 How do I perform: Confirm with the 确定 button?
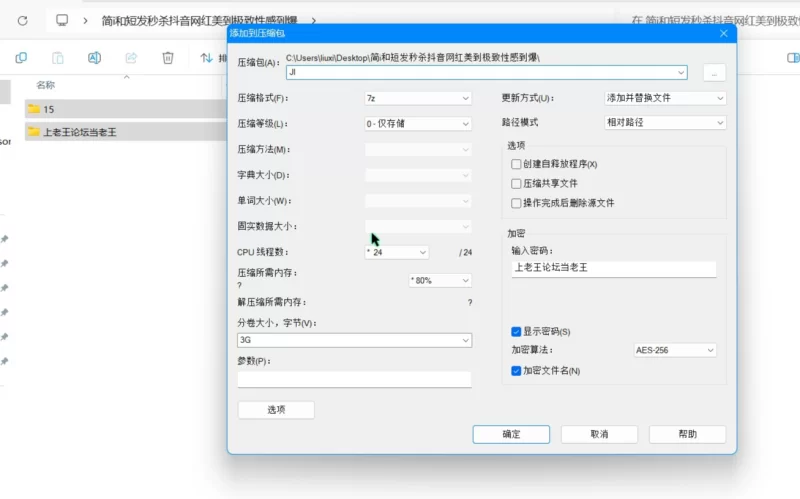click(511, 434)
